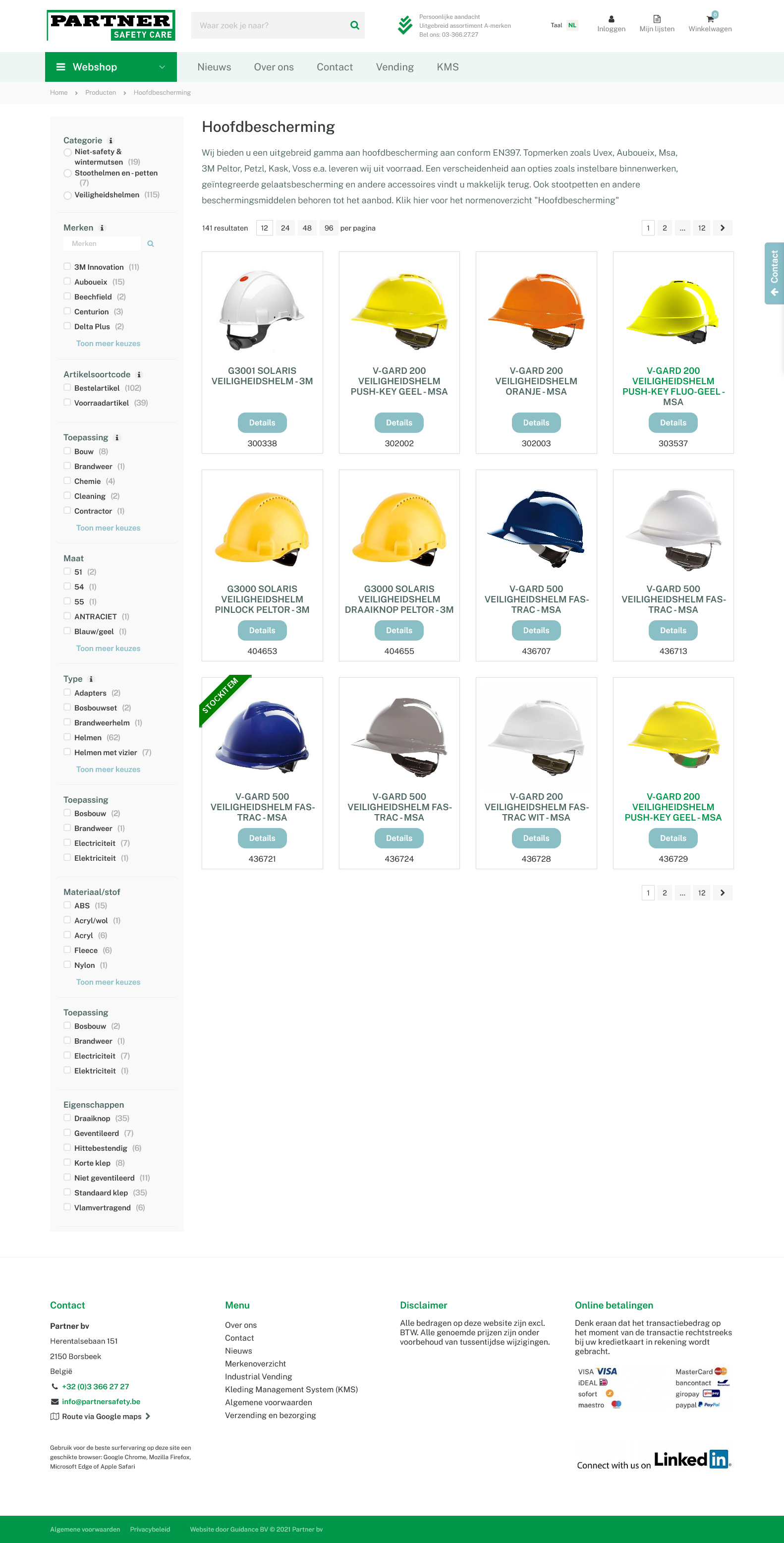Select the Veiligheidshelmen category radio
This screenshot has height=1543, width=784.
tap(67, 195)
